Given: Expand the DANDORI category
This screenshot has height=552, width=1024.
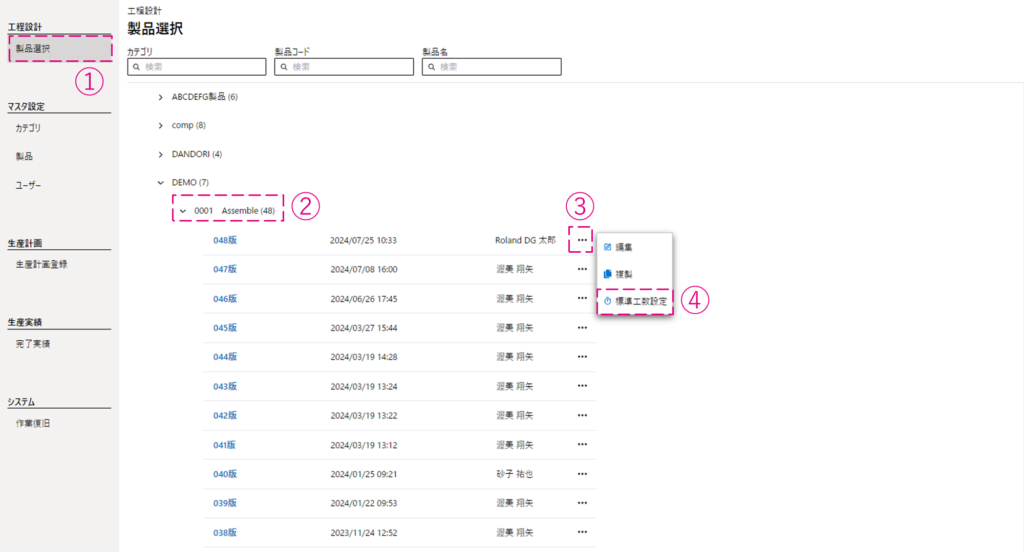Looking at the screenshot, I should point(161,154).
